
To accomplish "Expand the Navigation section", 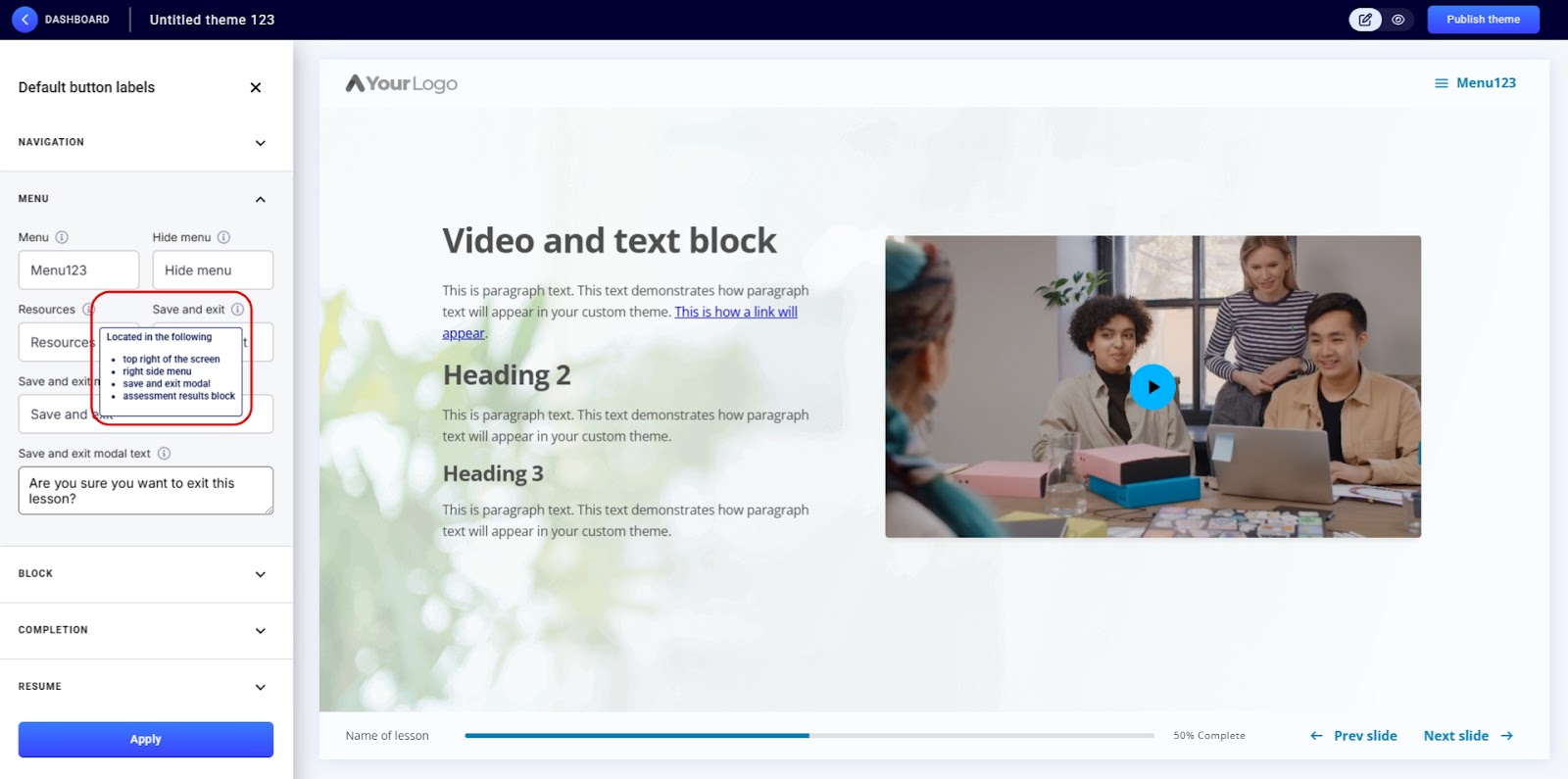I will (x=260, y=143).
